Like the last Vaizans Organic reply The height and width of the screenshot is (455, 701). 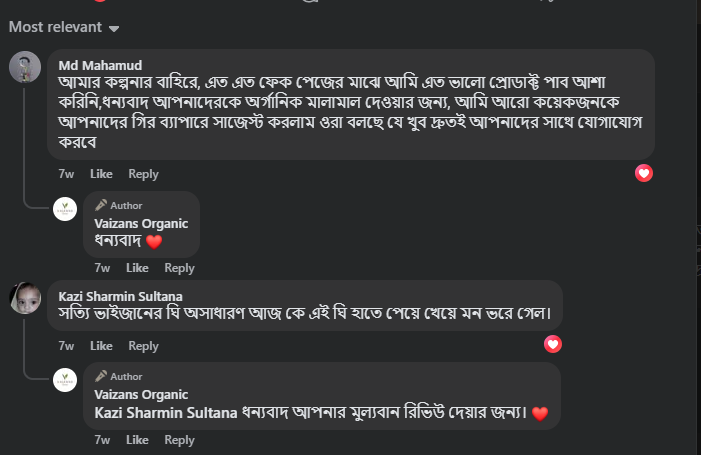click(137, 440)
